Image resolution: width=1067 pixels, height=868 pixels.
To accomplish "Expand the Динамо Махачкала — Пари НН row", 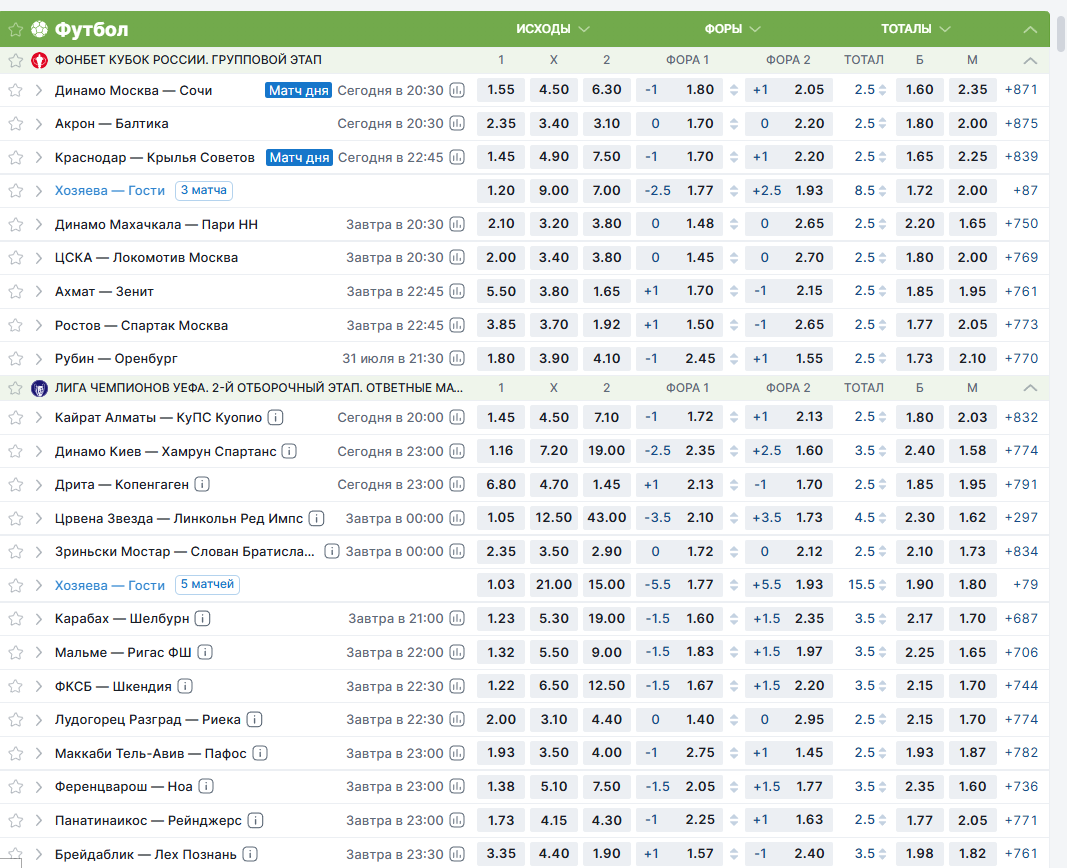I will [x=39, y=224].
